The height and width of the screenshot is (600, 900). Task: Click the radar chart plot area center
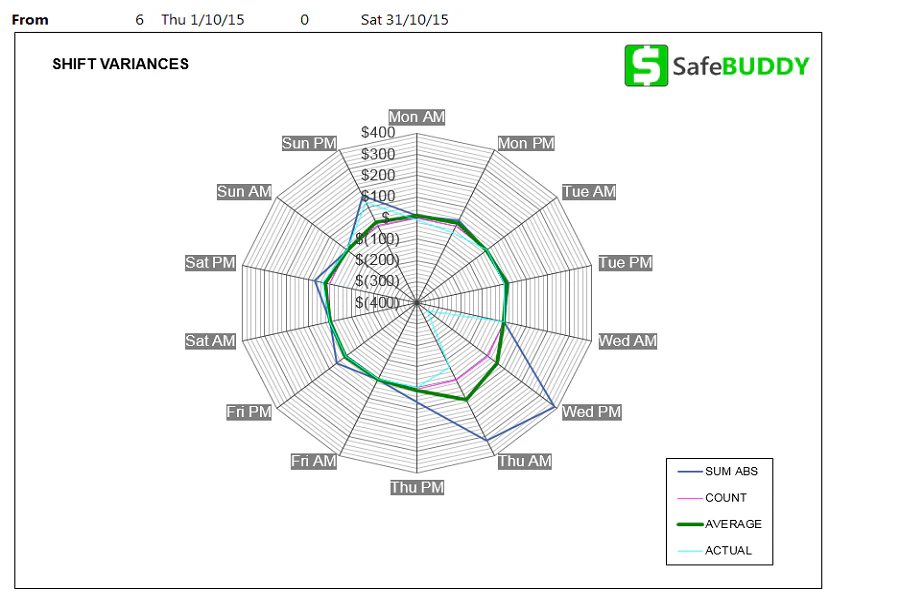pyautogui.click(x=416, y=301)
